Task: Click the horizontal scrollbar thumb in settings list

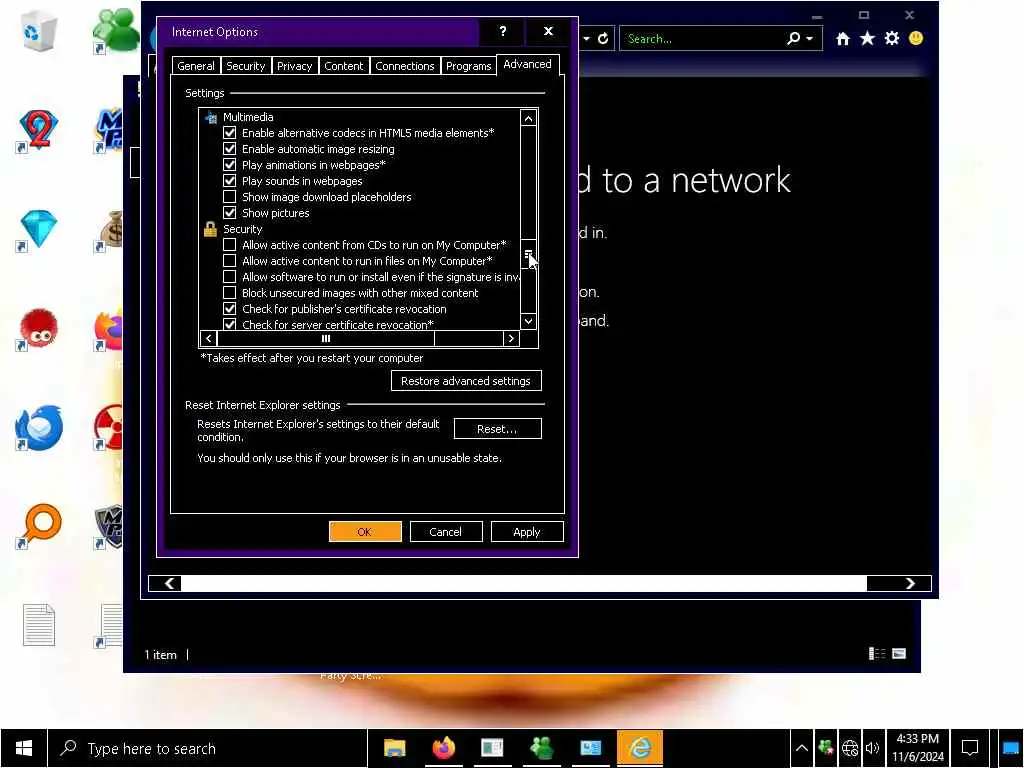Action: click(x=326, y=338)
